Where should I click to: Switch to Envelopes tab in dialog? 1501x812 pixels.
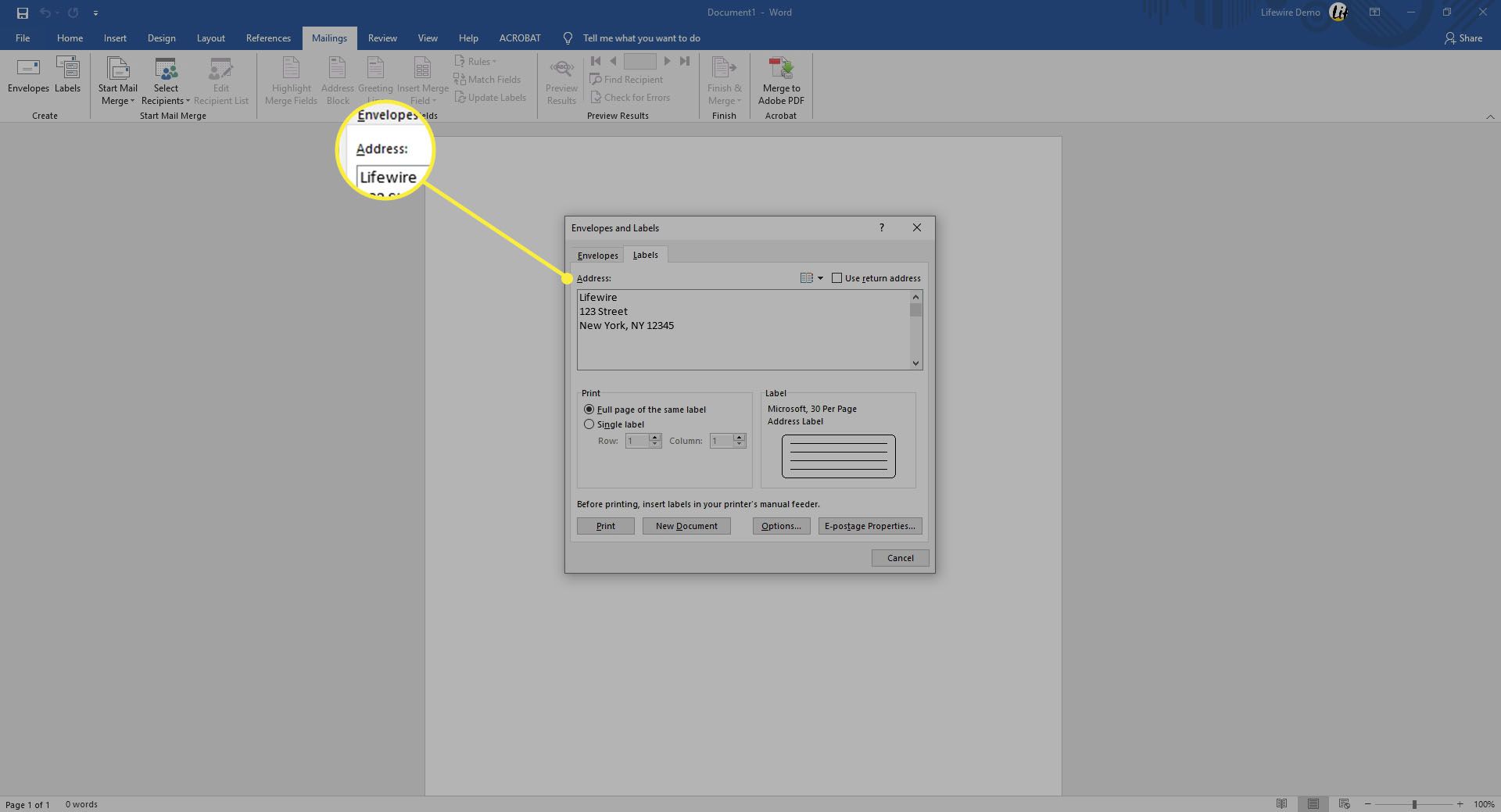click(597, 256)
